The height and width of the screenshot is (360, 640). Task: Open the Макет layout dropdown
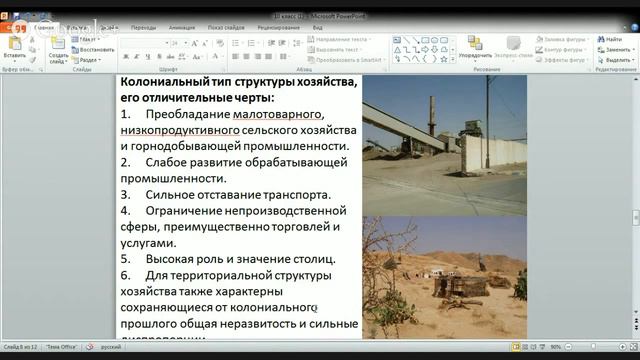click(86, 40)
